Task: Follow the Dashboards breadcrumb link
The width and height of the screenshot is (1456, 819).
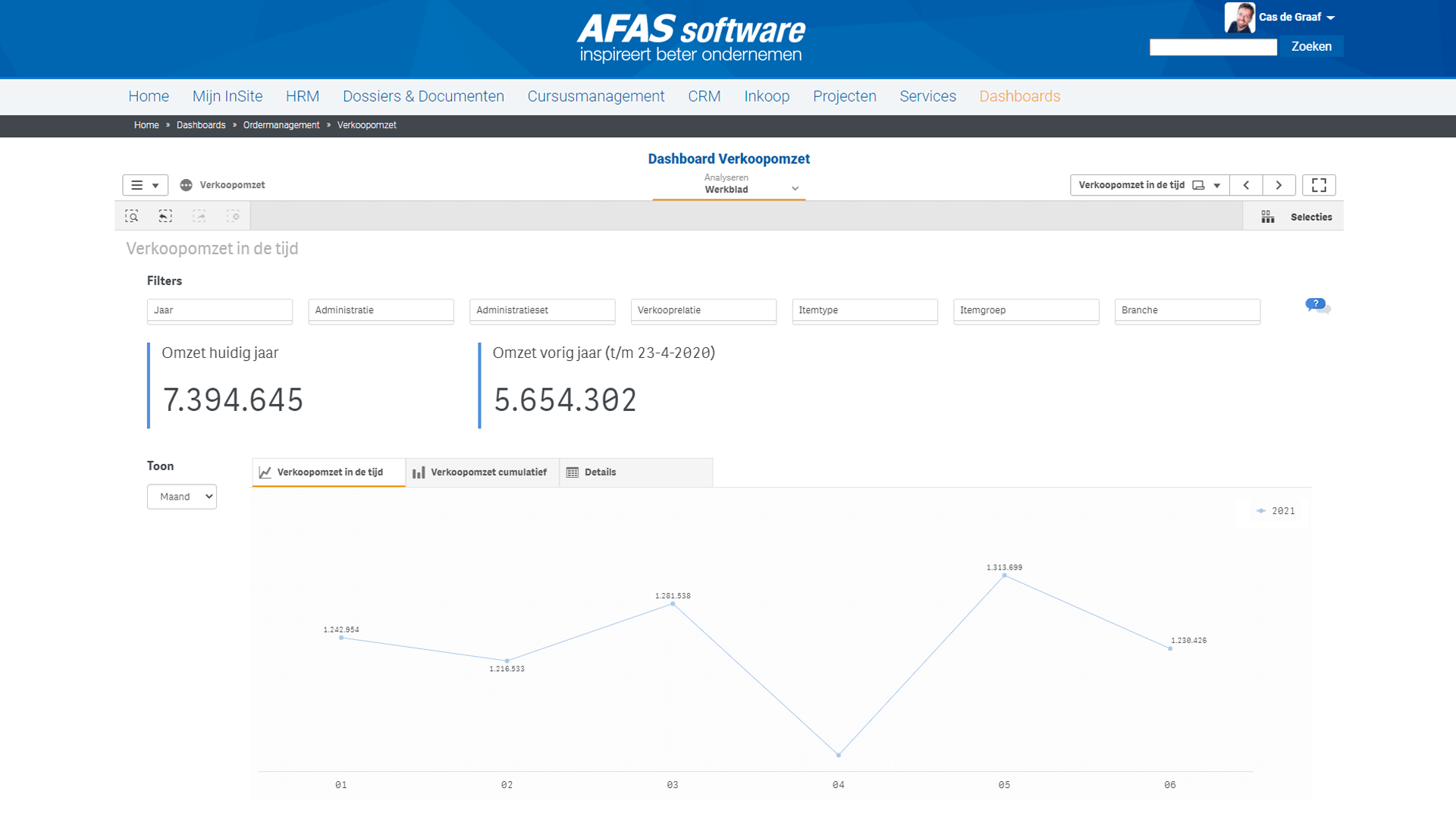Action: [x=201, y=125]
